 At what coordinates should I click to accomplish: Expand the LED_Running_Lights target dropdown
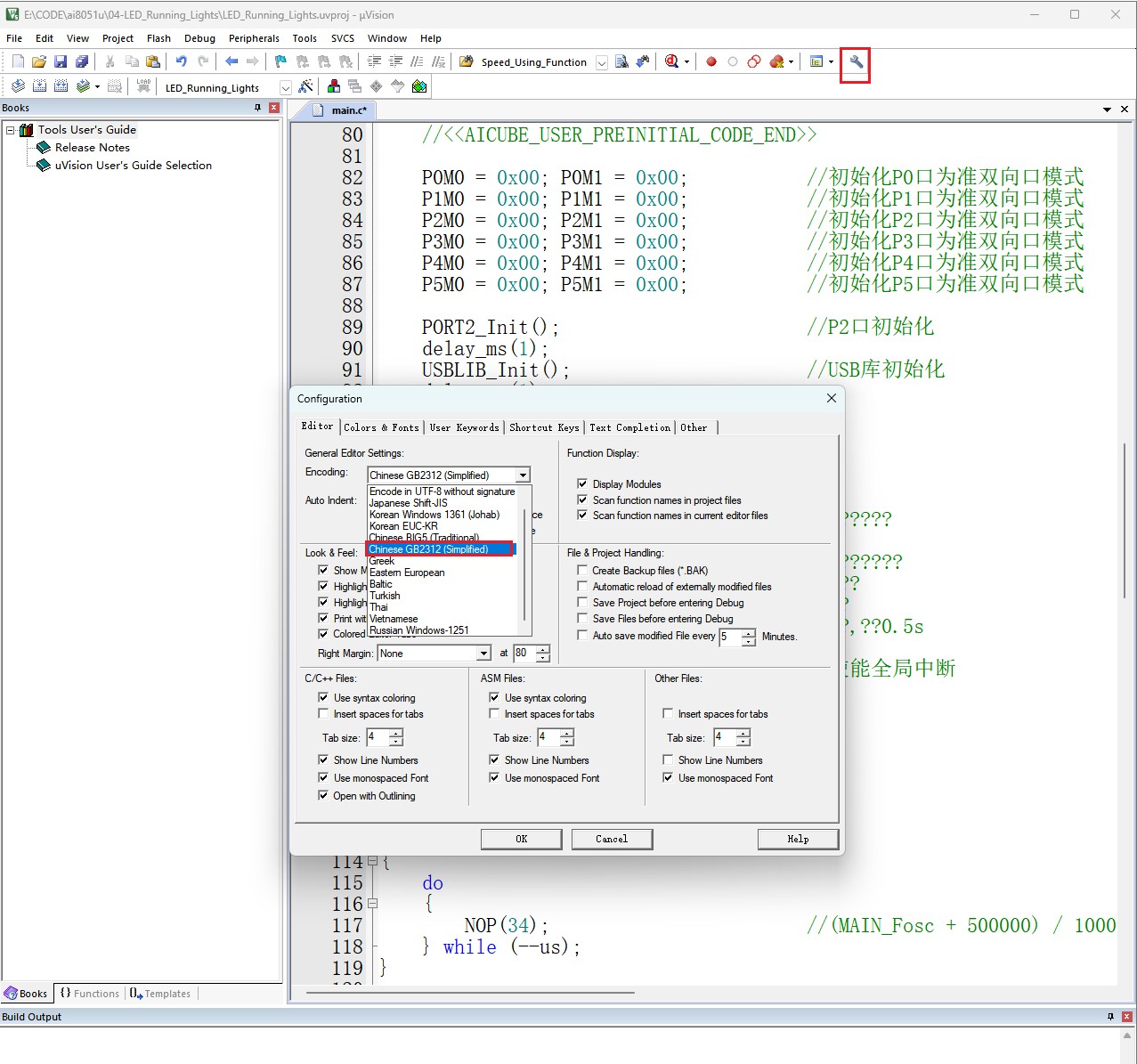click(285, 87)
